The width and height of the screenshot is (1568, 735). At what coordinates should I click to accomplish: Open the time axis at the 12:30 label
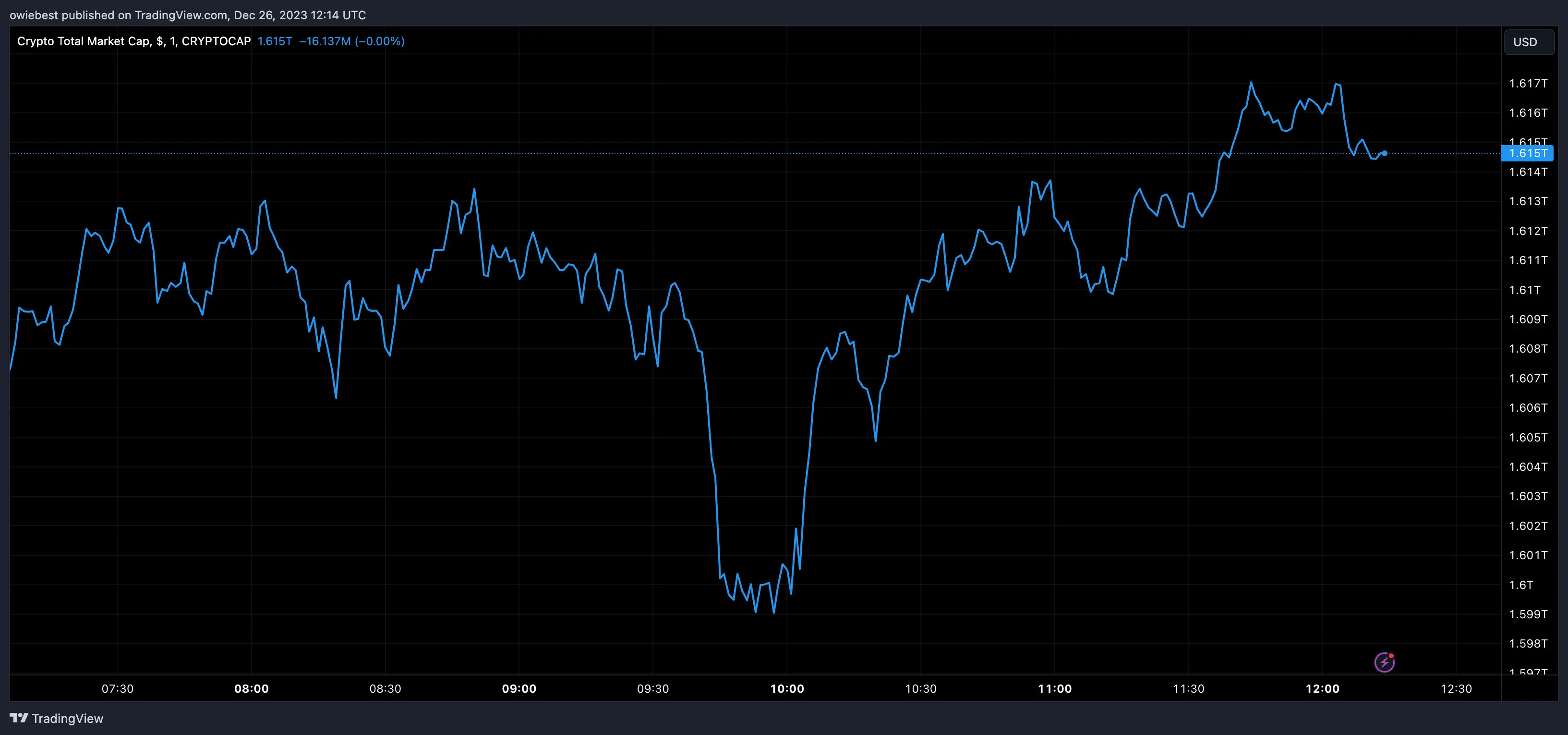coord(1456,689)
